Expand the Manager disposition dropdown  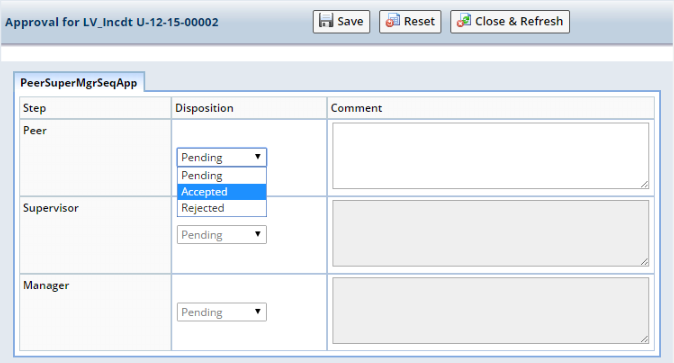[x=222, y=312]
